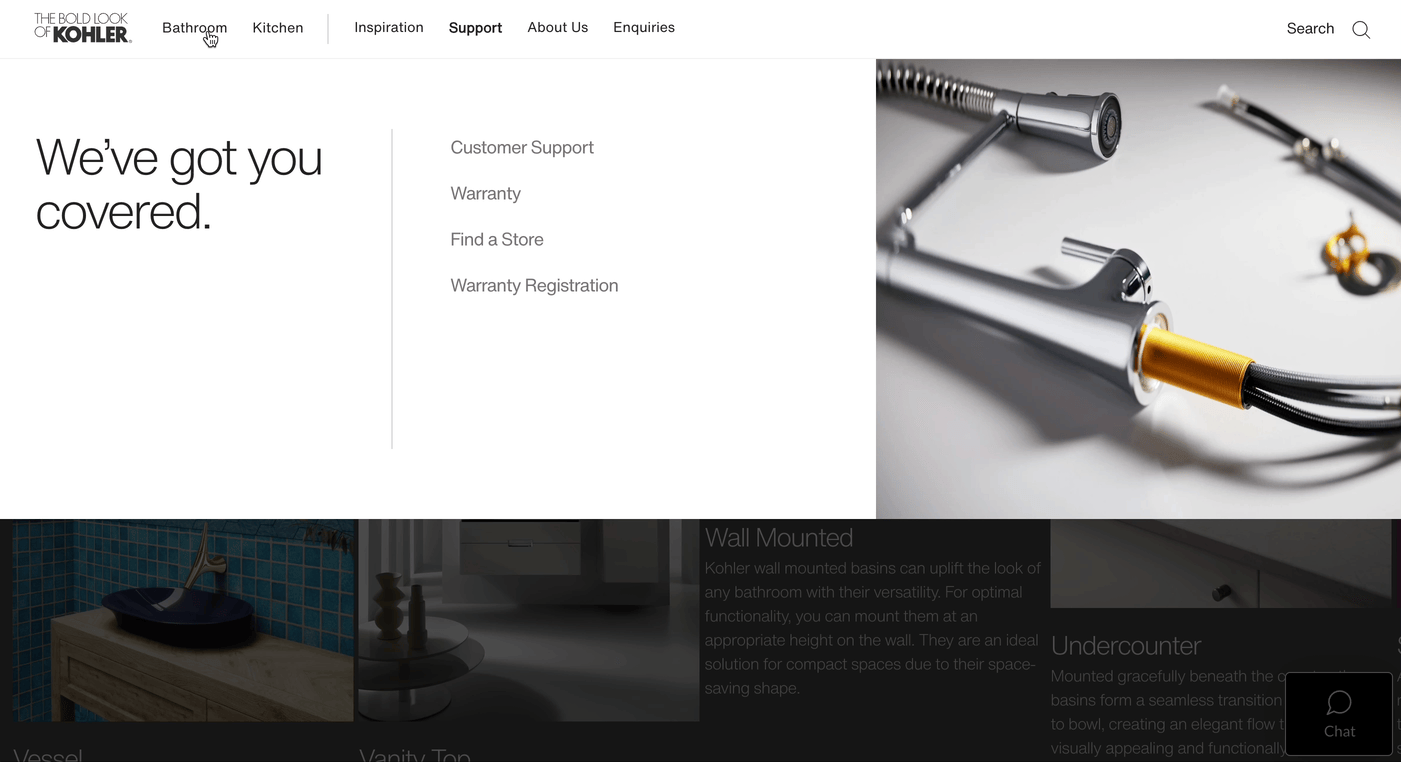Click the chrome faucet promo image
The image size is (1401, 762).
[1138, 289]
